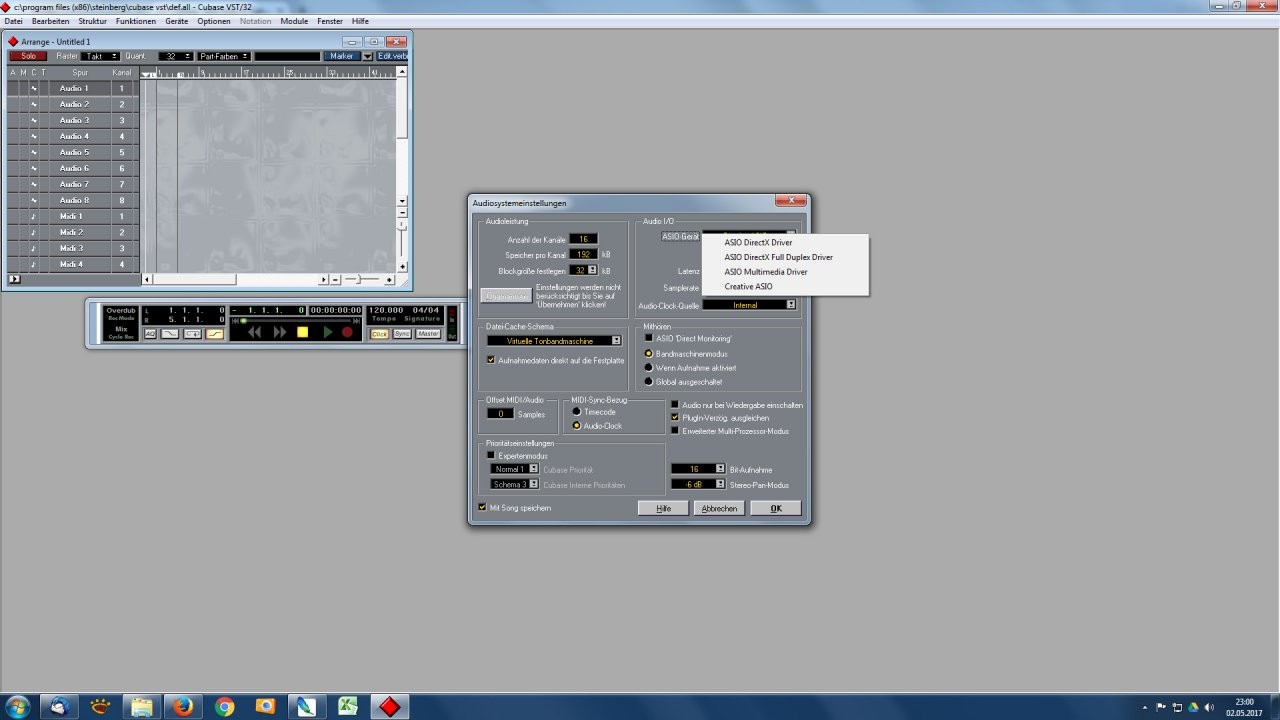Select the Midi 3 track note icon
Image resolution: width=1280 pixels, height=720 pixels.
tap(33, 248)
